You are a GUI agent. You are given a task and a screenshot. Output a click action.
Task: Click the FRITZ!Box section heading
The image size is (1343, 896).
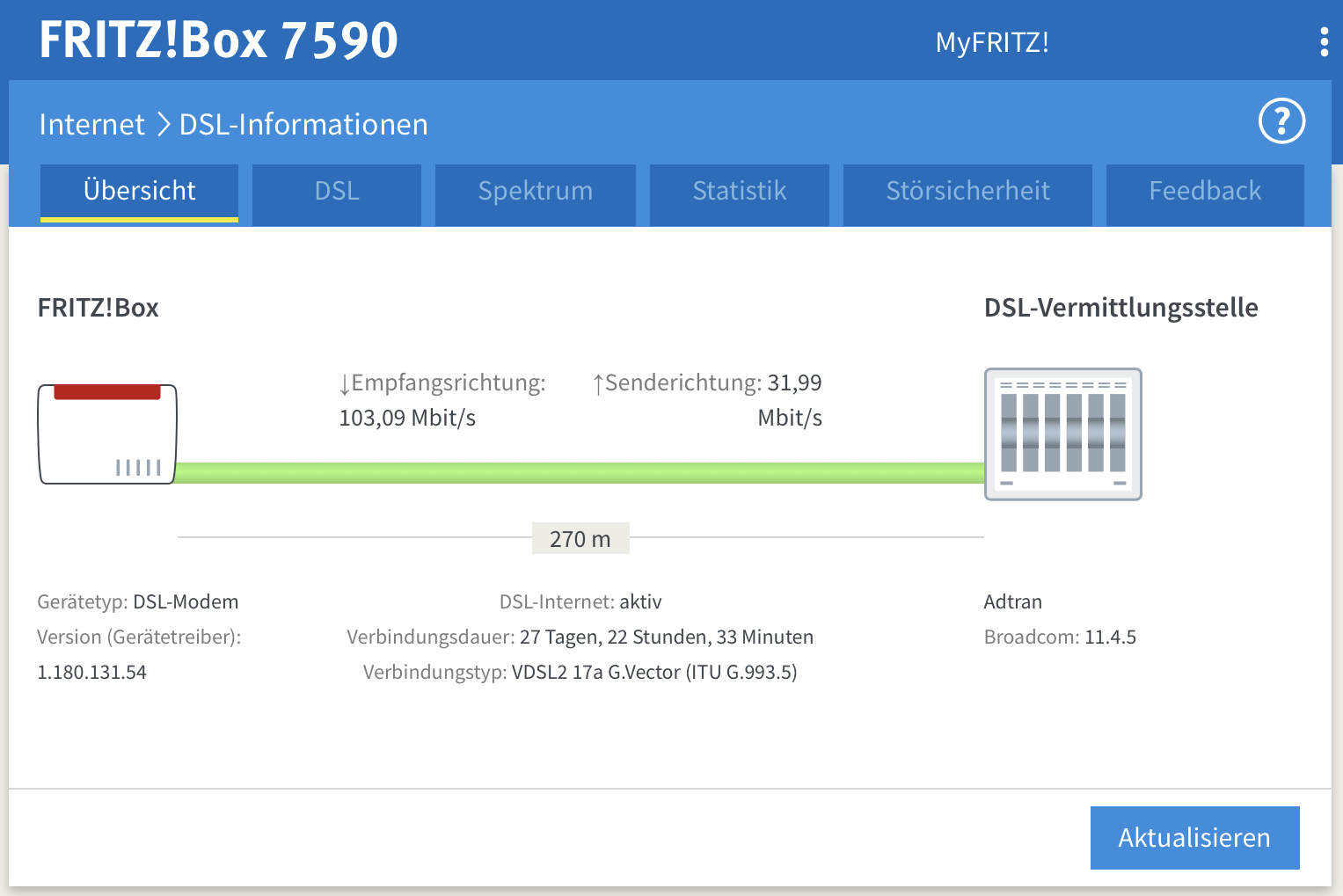click(98, 308)
